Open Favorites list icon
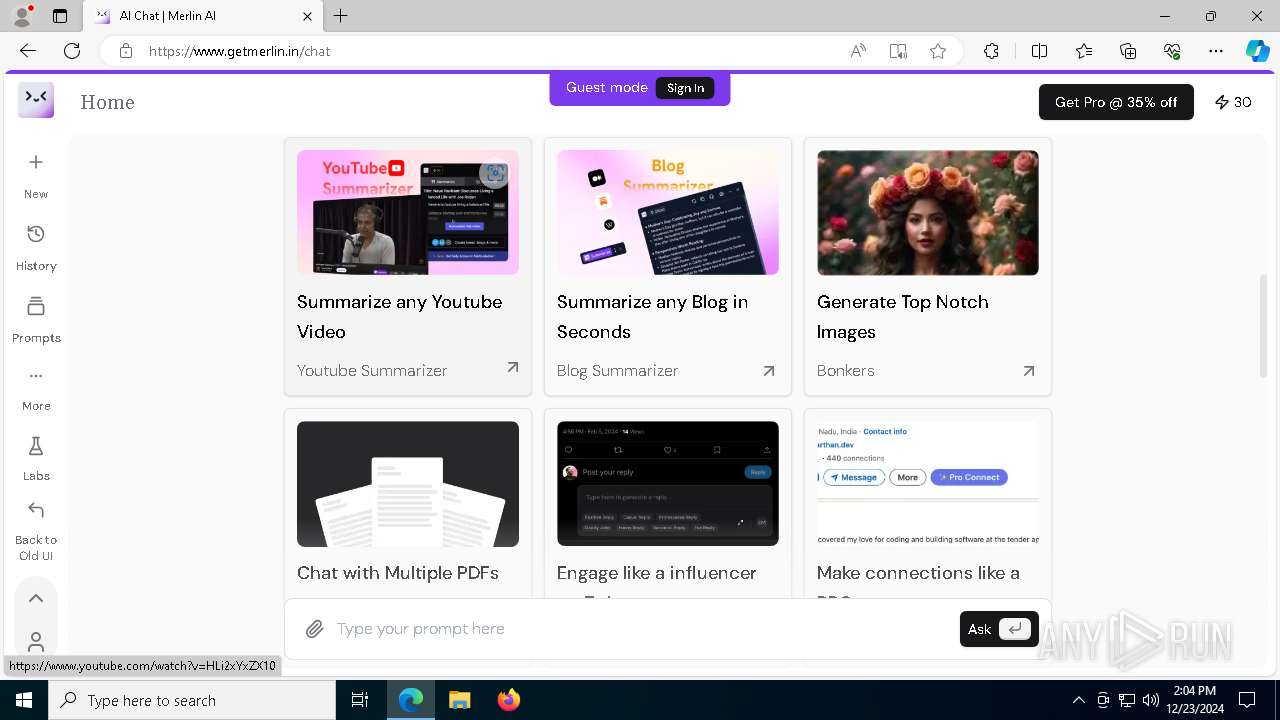Viewport: 1280px width, 720px height. click(1084, 51)
